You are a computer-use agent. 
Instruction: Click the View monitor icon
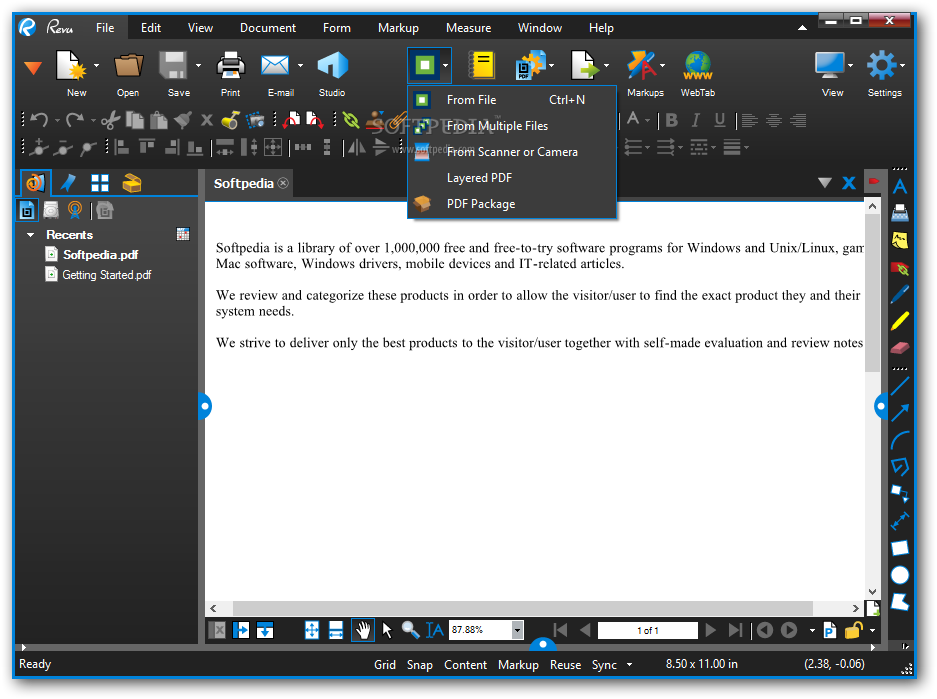click(830, 65)
